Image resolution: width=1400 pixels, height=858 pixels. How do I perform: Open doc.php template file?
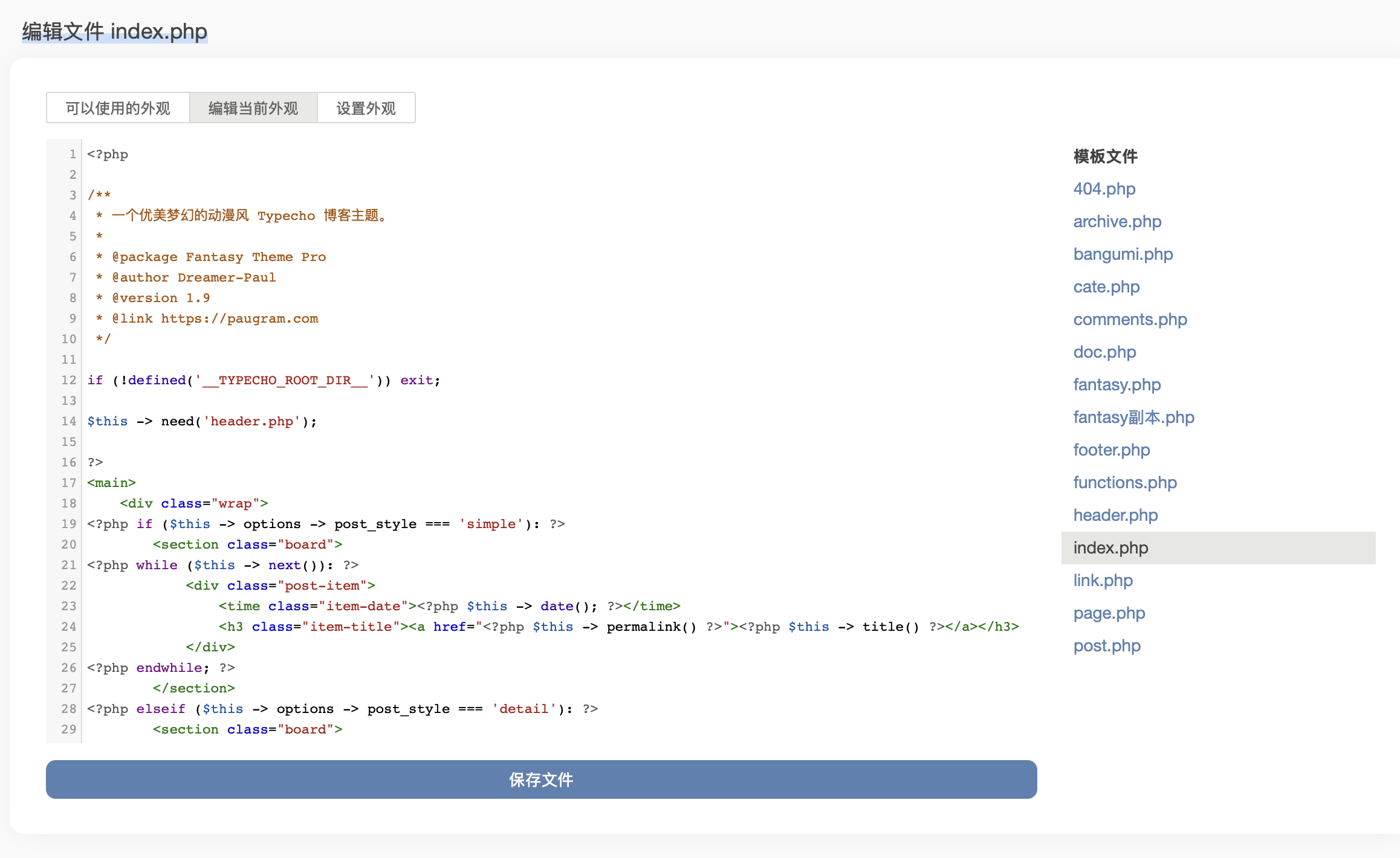click(1104, 352)
